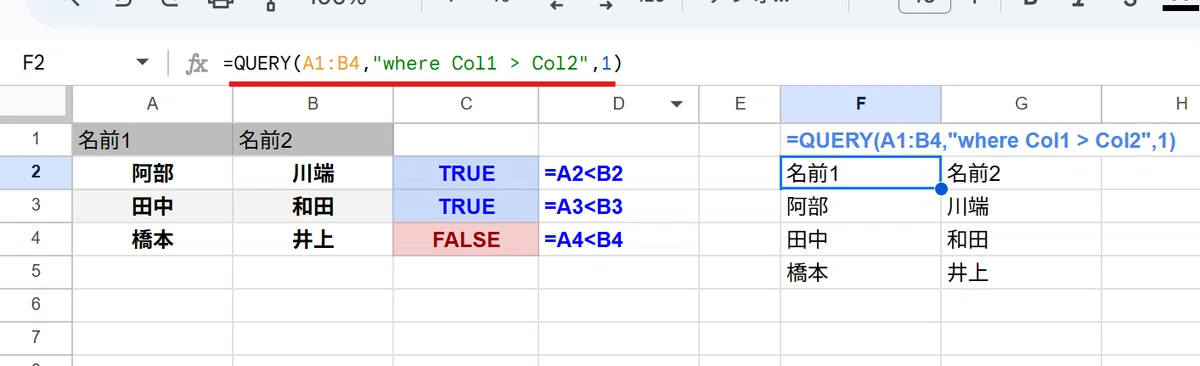Select column E header
Image resolution: width=1200 pixels, height=366 pixels.
[740, 103]
